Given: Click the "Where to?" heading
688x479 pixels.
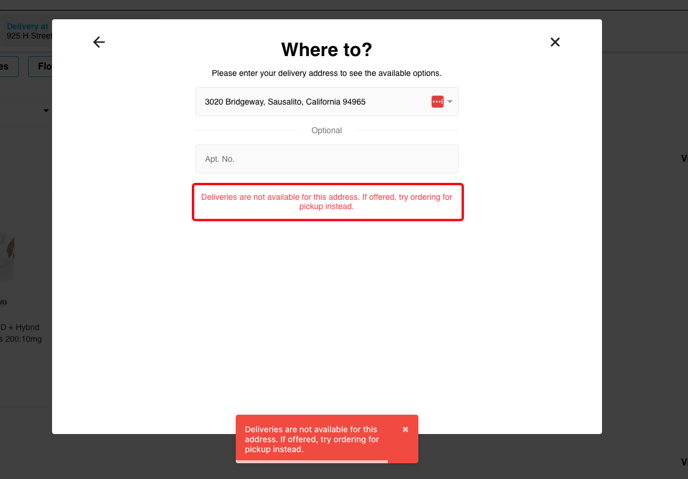Looking at the screenshot, I should (x=326, y=50).
